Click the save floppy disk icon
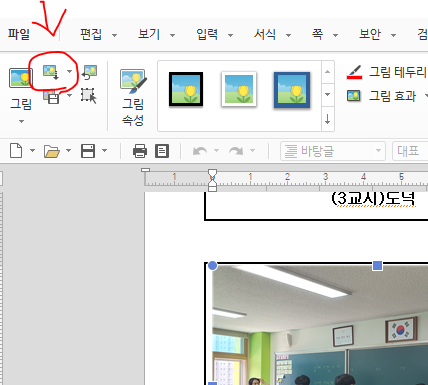Screen dimensions: 428x385 (88, 151)
